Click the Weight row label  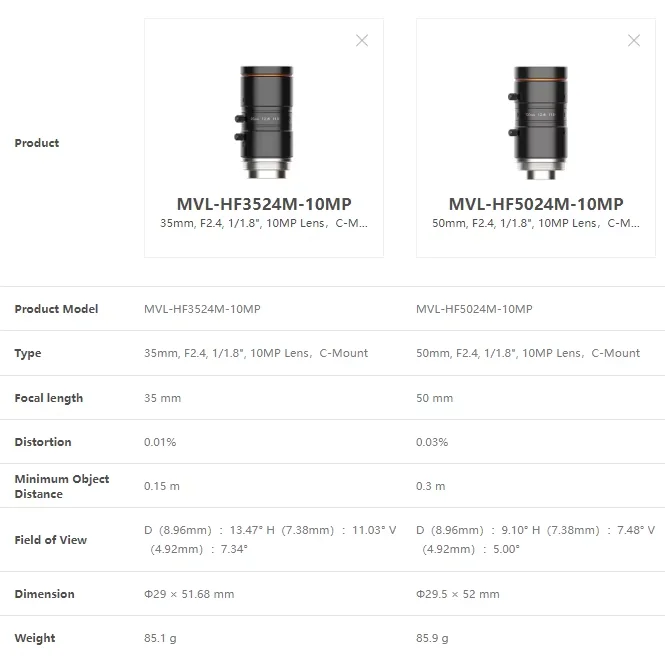coord(35,638)
